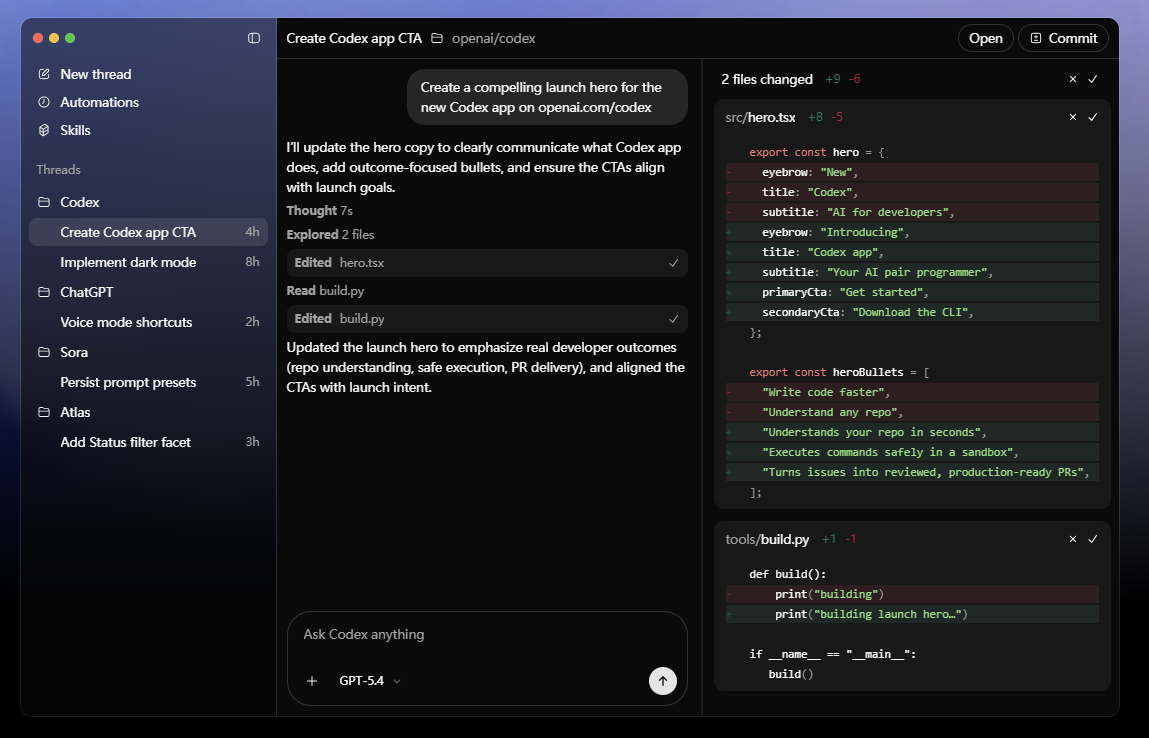The width and height of the screenshot is (1149, 738).
Task: Expand the Thought 7s section
Action: point(319,211)
